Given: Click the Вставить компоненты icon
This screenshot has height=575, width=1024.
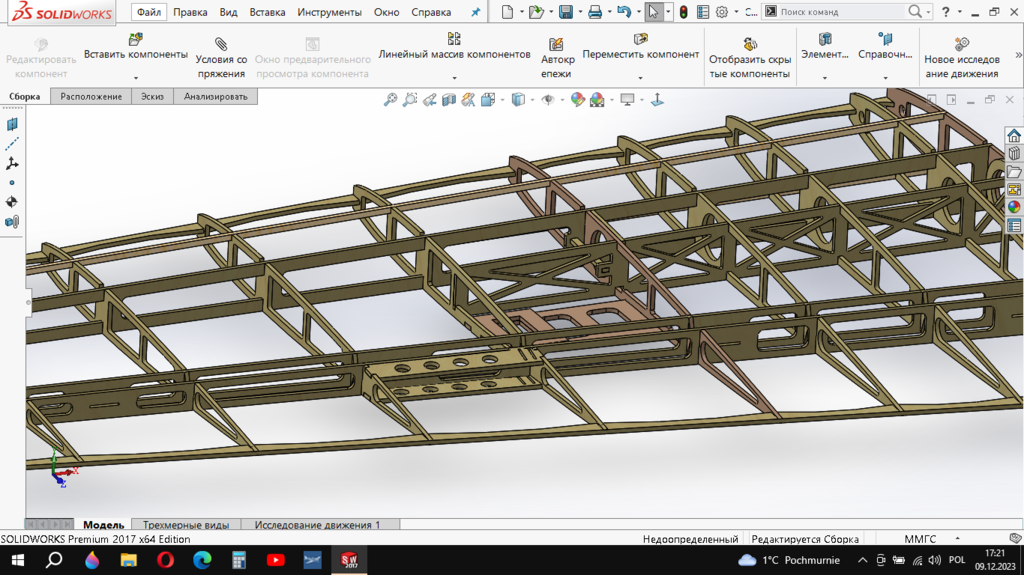Looking at the screenshot, I should point(135,39).
